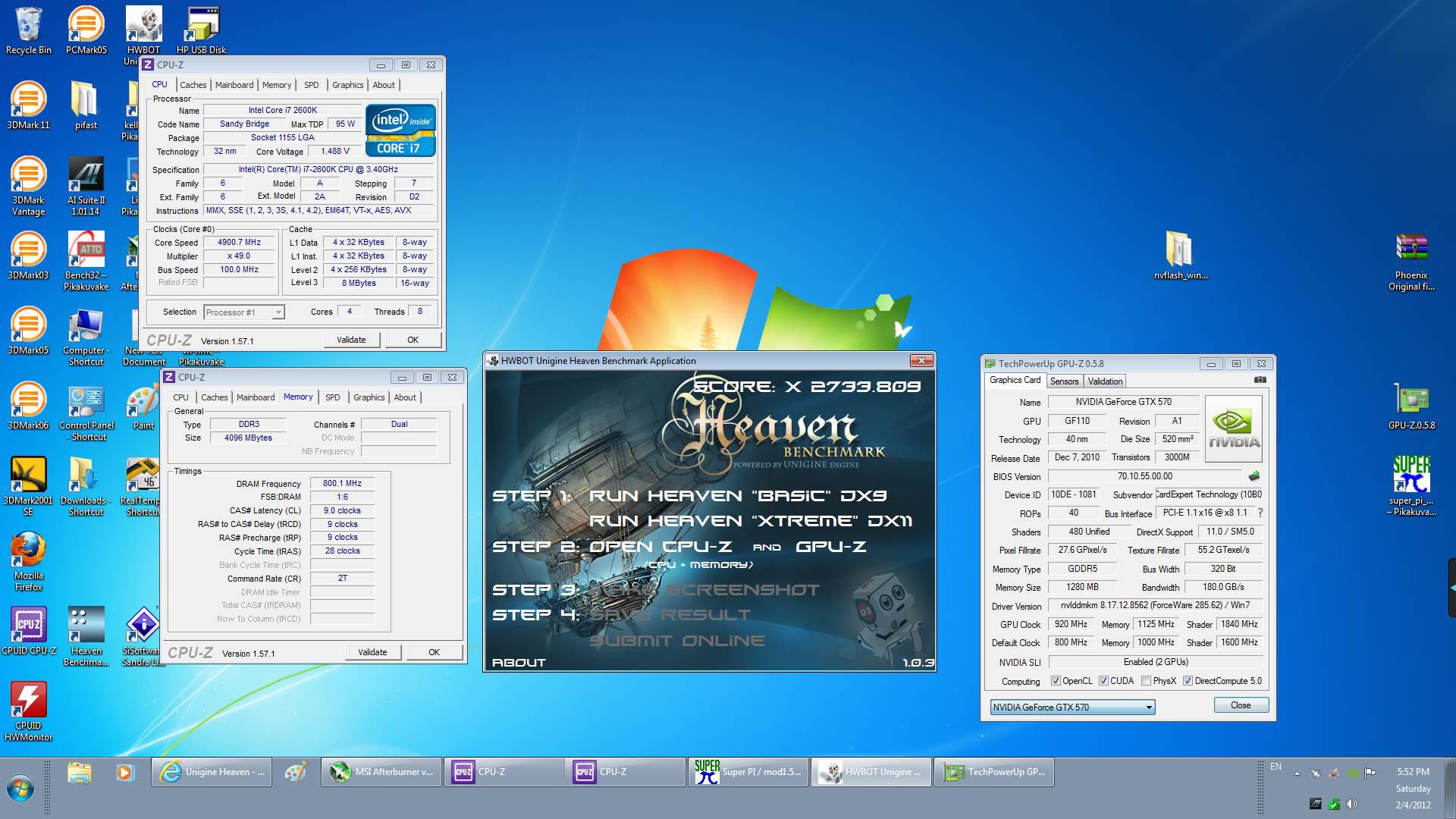Open Mozilla Firefox desktop icon
The image size is (1456, 819).
[x=29, y=561]
